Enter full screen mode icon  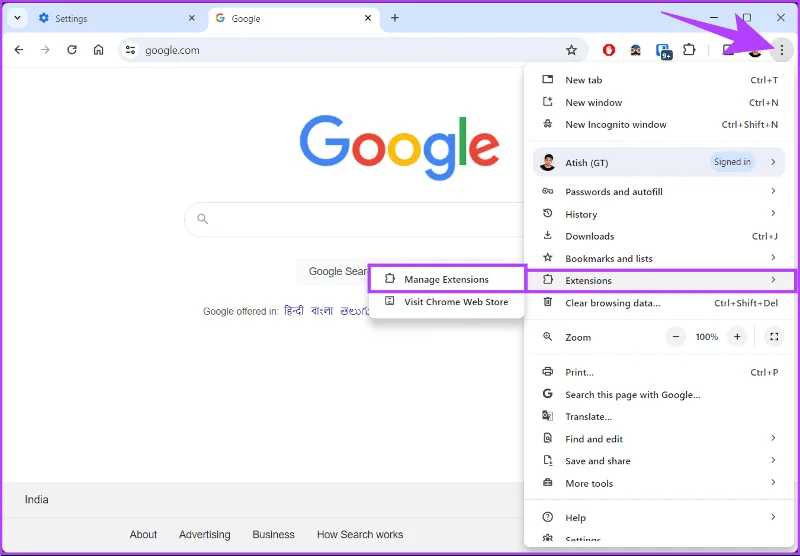(x=774, y=337)
